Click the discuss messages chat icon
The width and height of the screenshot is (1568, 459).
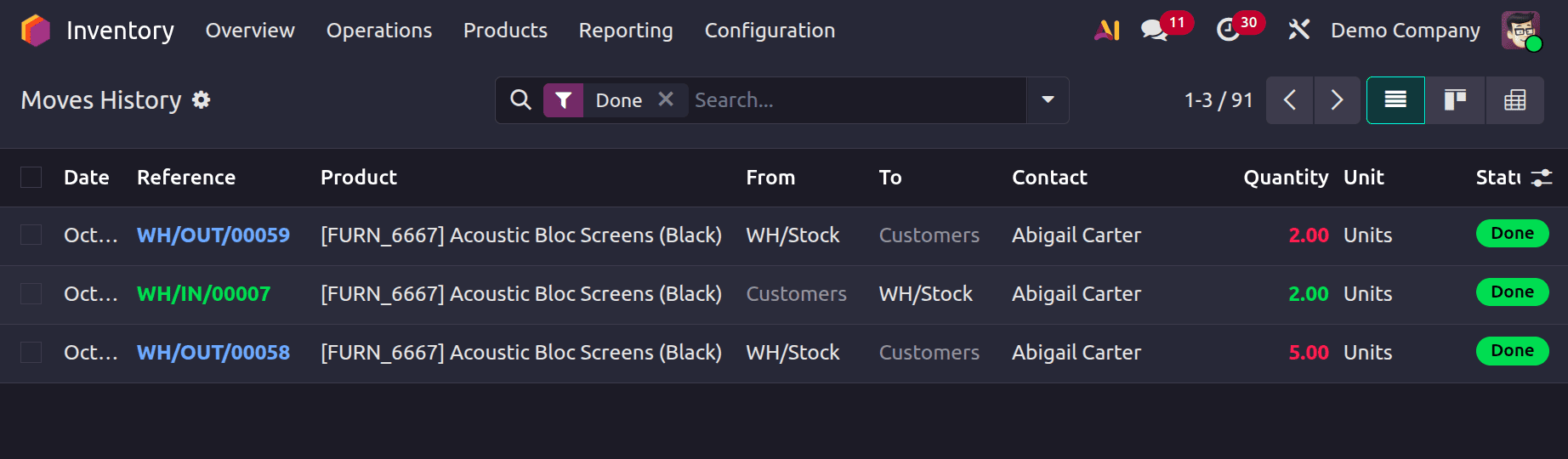point(1154,31)
